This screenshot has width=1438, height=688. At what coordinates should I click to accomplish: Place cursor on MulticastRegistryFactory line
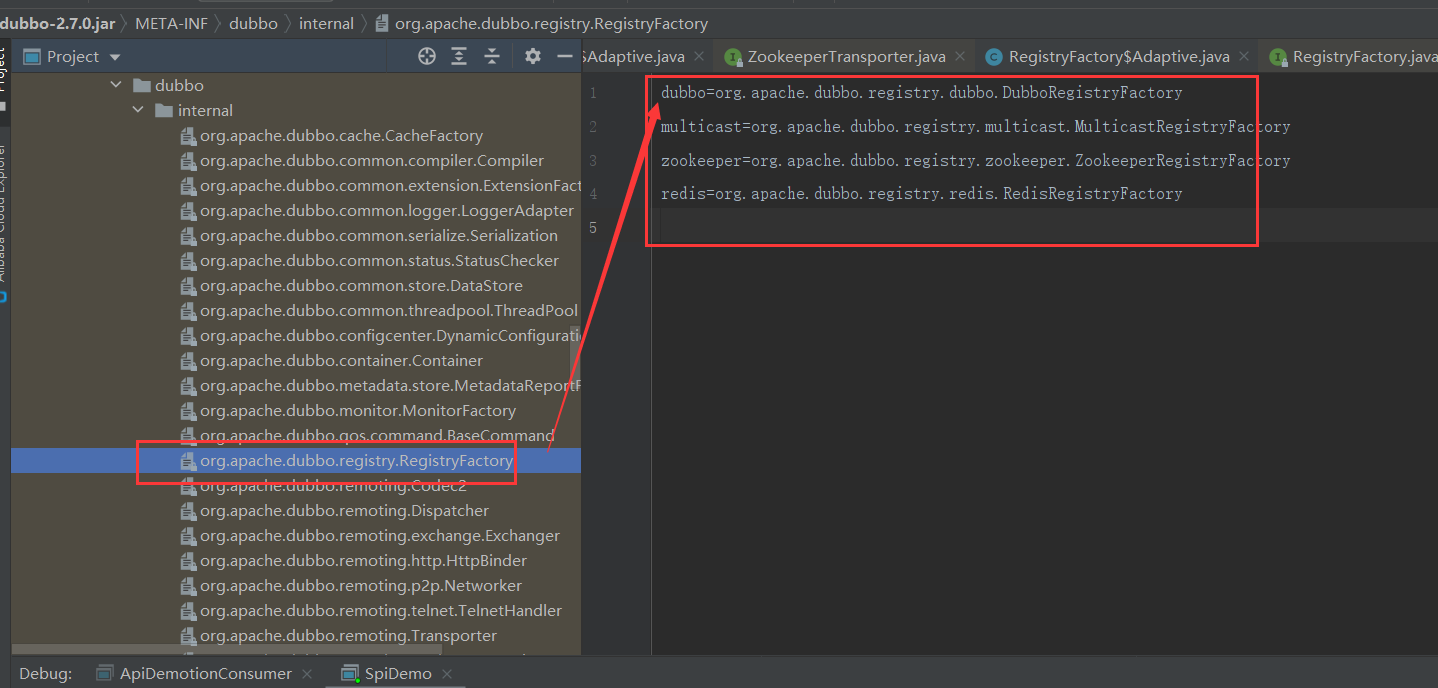point(975,127)
